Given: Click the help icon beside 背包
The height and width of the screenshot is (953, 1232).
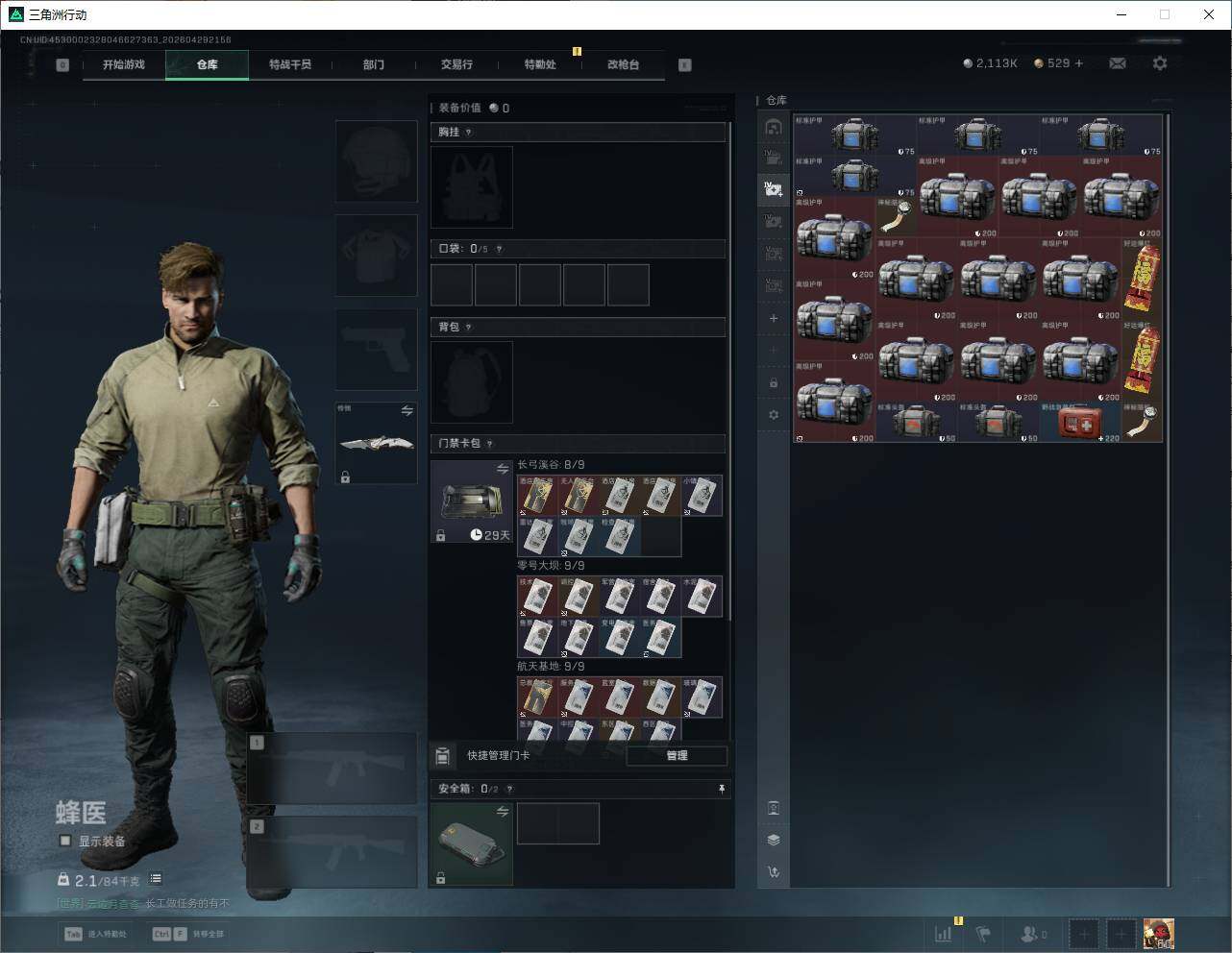Looking at the screenshot, I should click(x=469, y=328).
